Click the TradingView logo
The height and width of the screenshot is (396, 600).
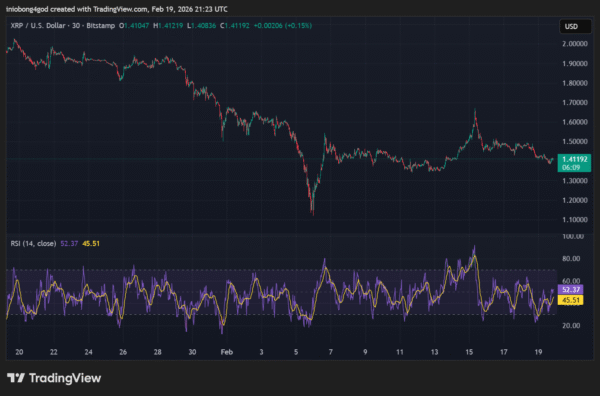point(54,378)
